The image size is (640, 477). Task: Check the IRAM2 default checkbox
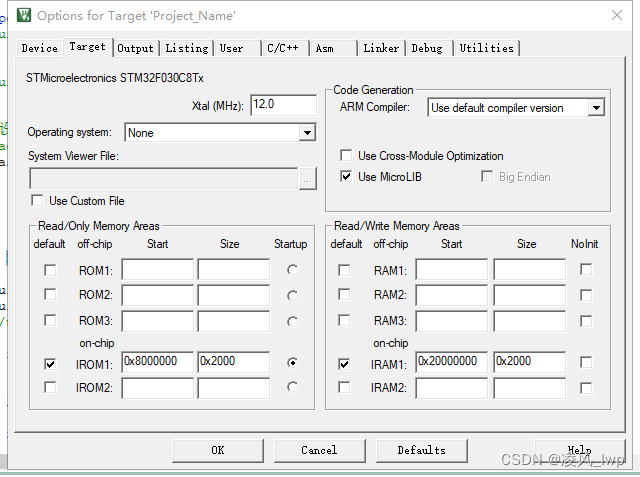pyautogui.click(x=344, y=387)
